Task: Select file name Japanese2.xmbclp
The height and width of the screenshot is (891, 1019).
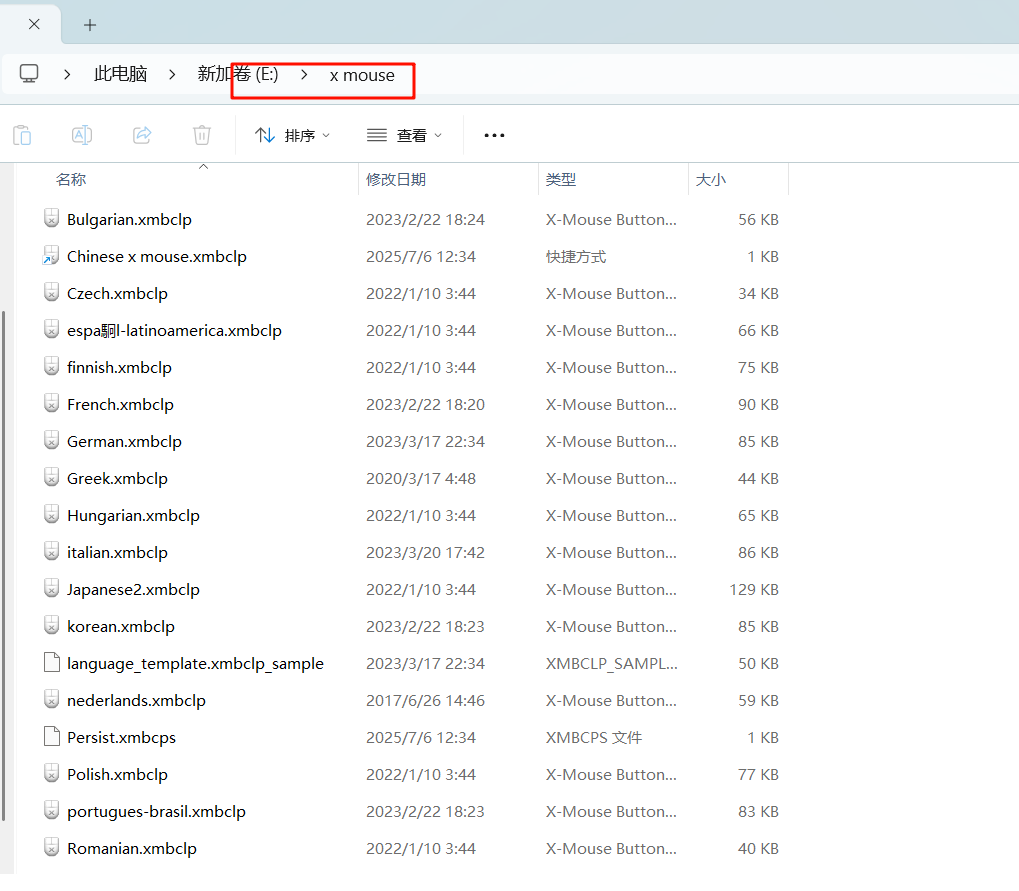Action: click(133, 590)
